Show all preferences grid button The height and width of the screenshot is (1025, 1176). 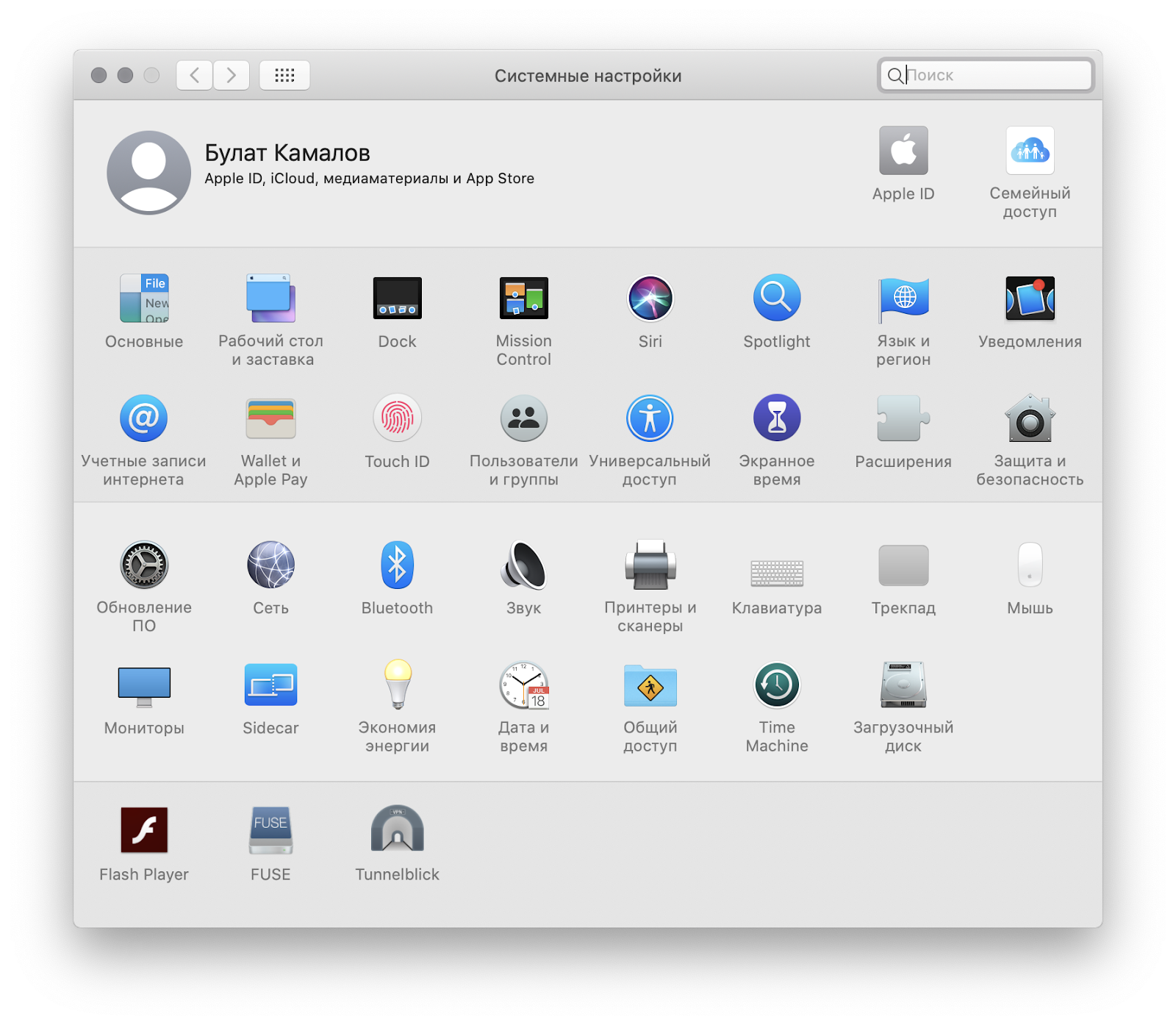pyautogui.click(x=284, y=75)
